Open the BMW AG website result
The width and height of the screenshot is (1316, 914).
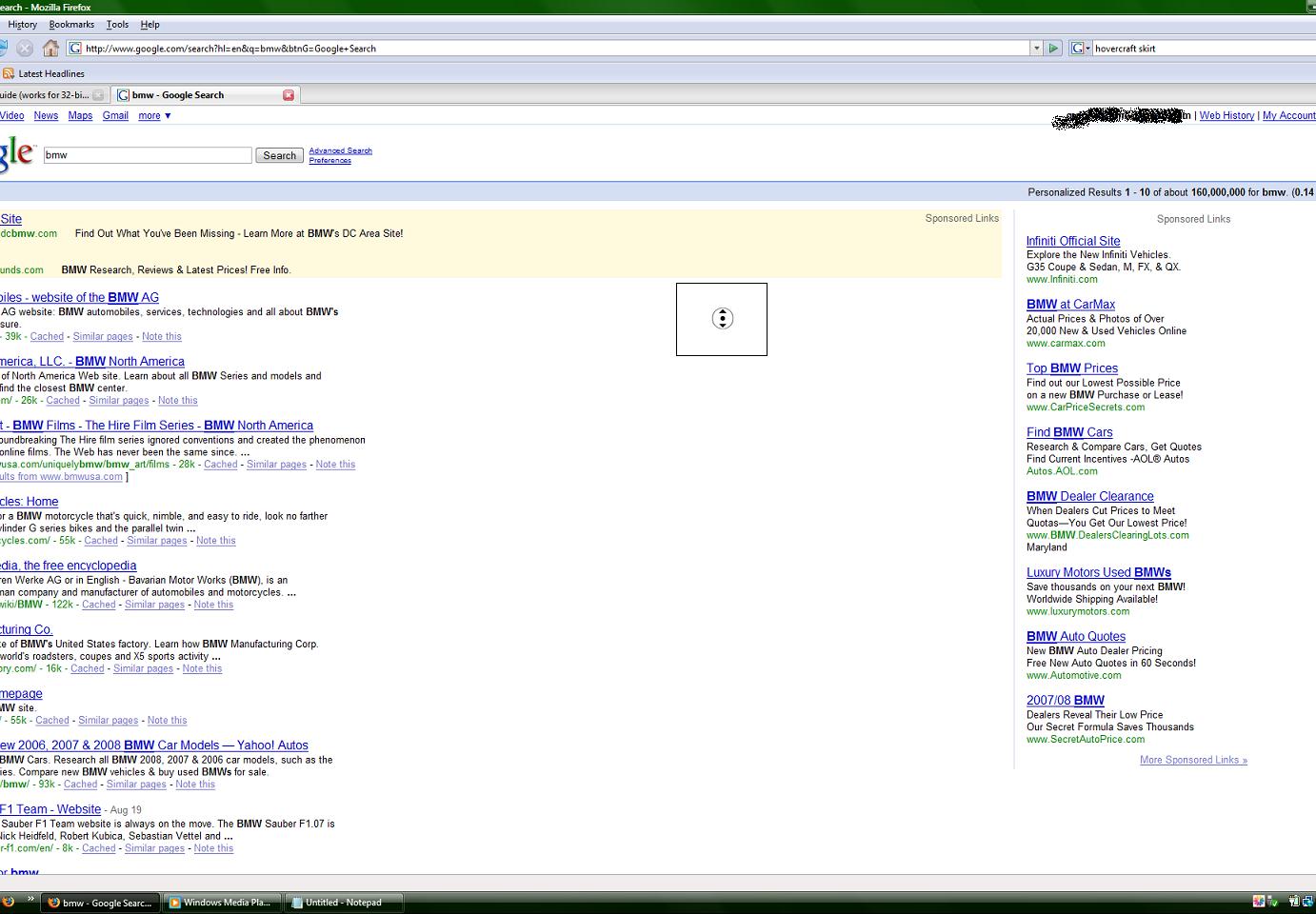click(x=79, y=297)
